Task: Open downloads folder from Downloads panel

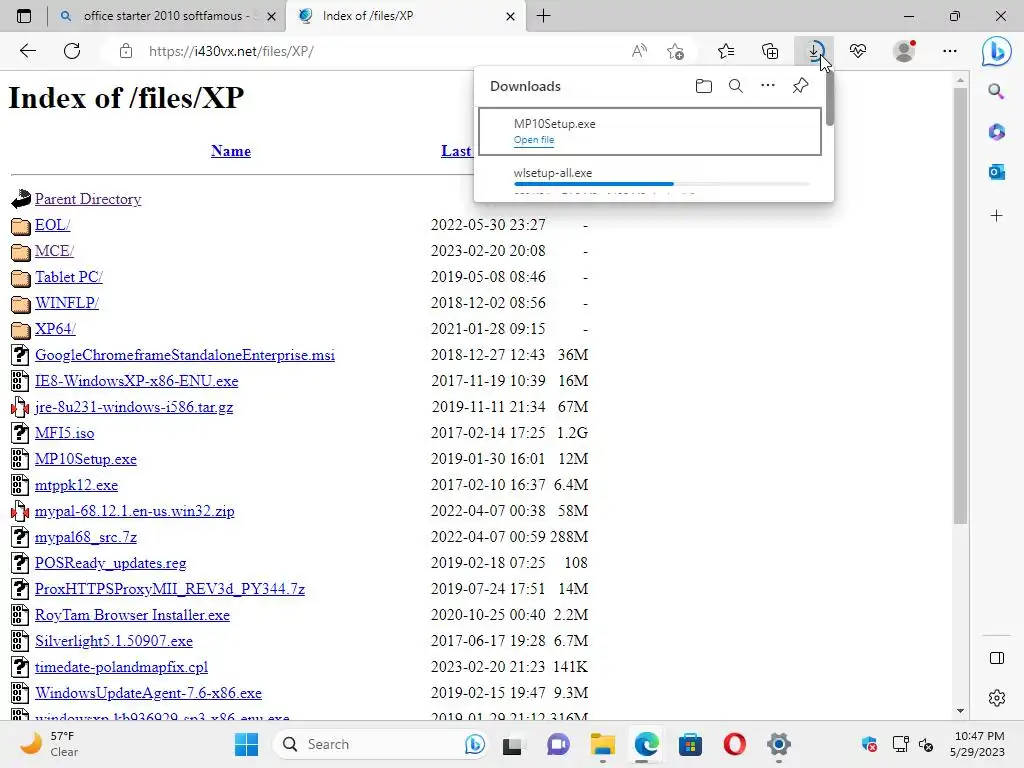Action: [703, 86]
